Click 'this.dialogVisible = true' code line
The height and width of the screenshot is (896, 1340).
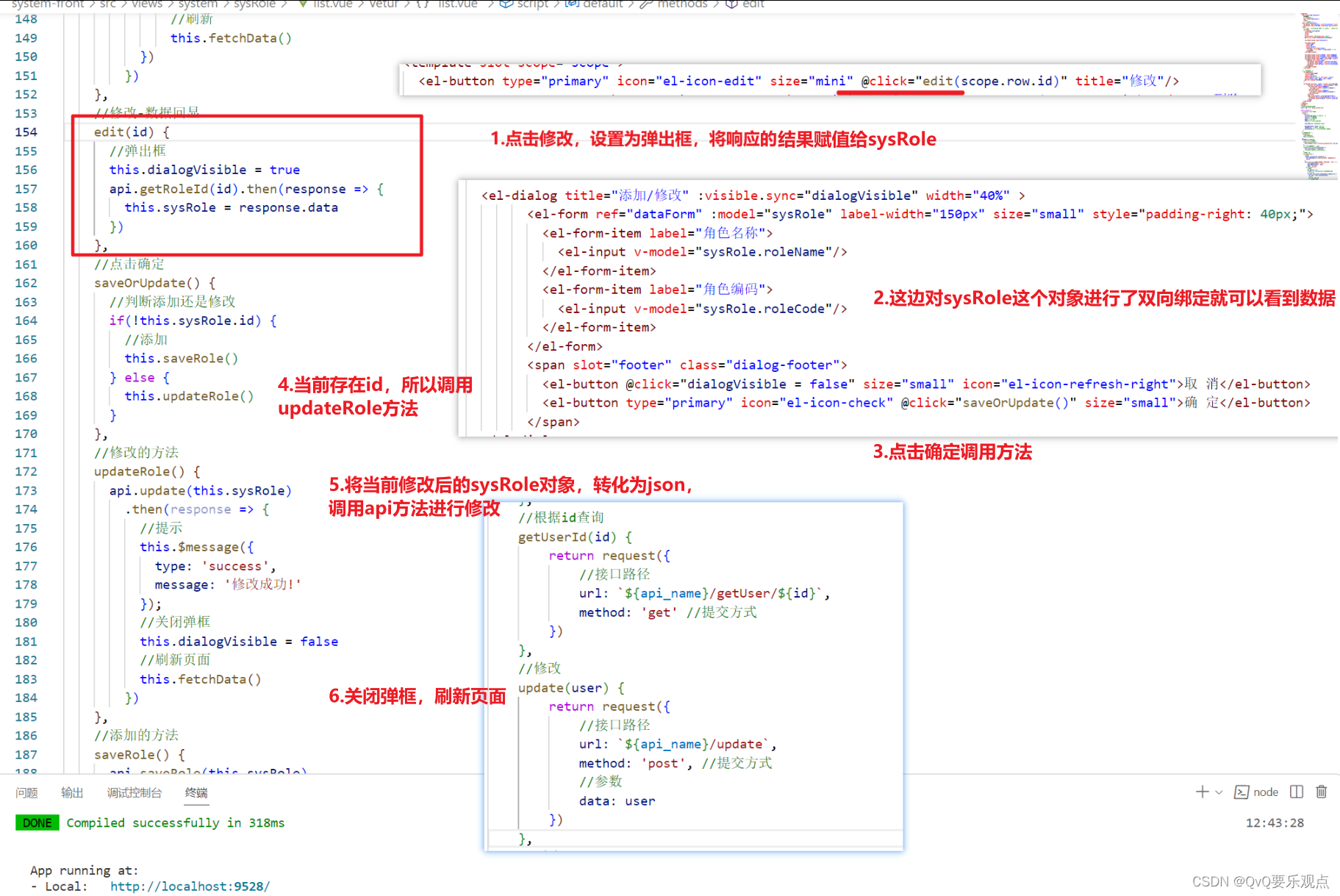pyautogui.click(x=204, y=170)
